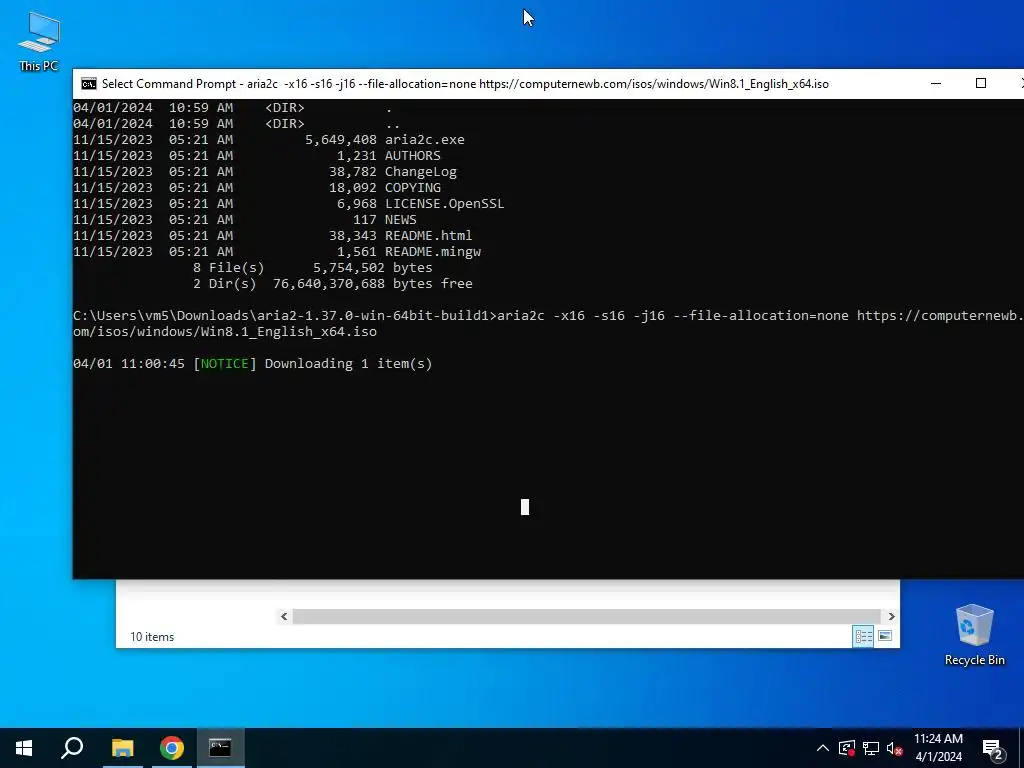Launch Google Chrome from the taskbar
Viewport: 1024px width, 768px height.
pyautogui.click(x=172, y=748)
